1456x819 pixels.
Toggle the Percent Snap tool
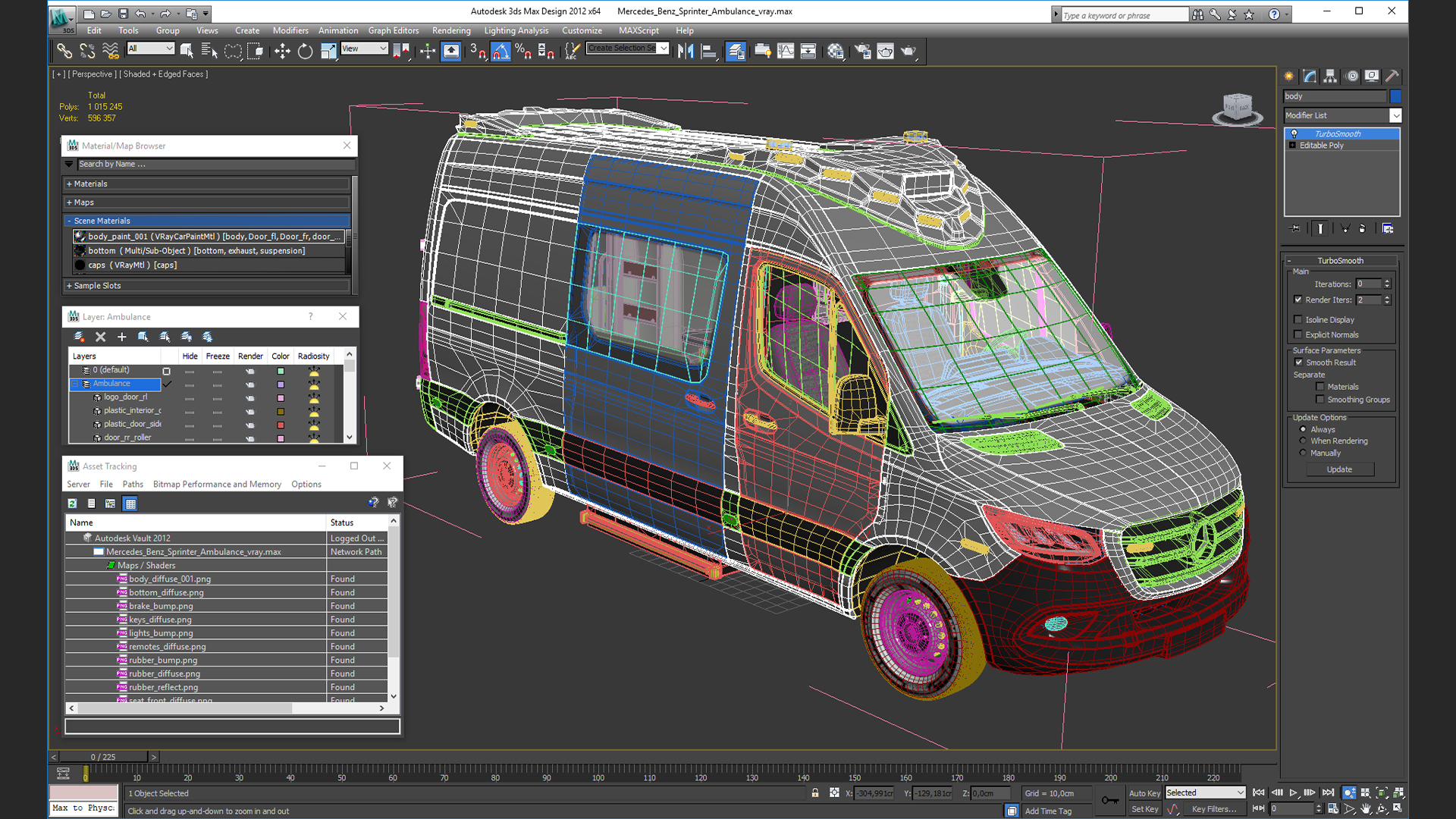pyautogui.click(x=523, y=51)
